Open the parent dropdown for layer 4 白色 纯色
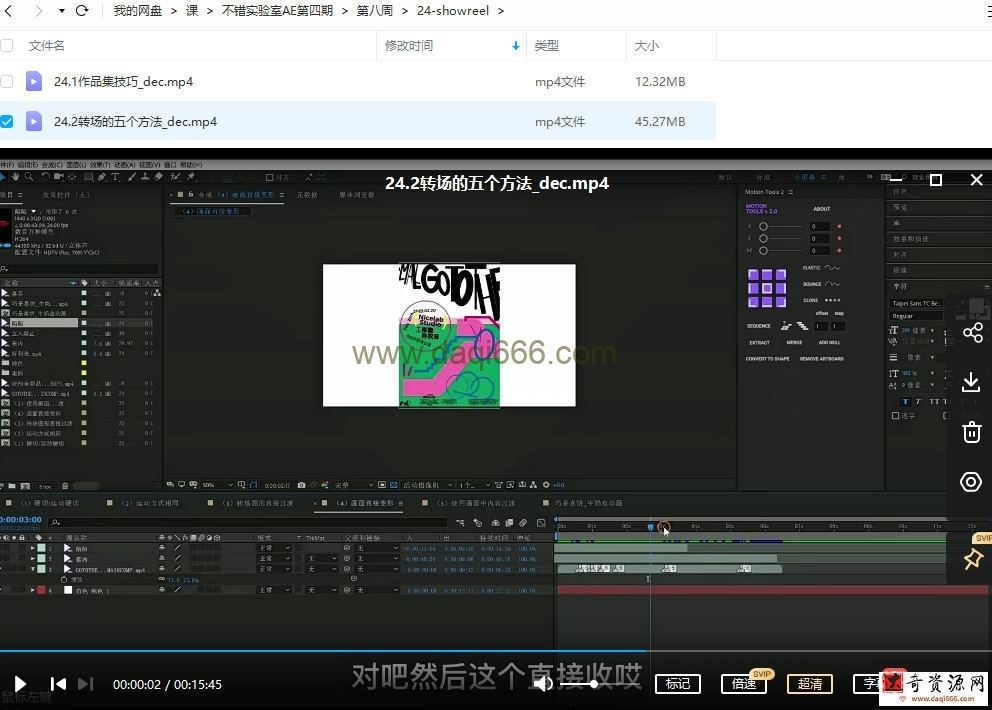The width and height of the screenshot is (992, 710). pos(376,590)
